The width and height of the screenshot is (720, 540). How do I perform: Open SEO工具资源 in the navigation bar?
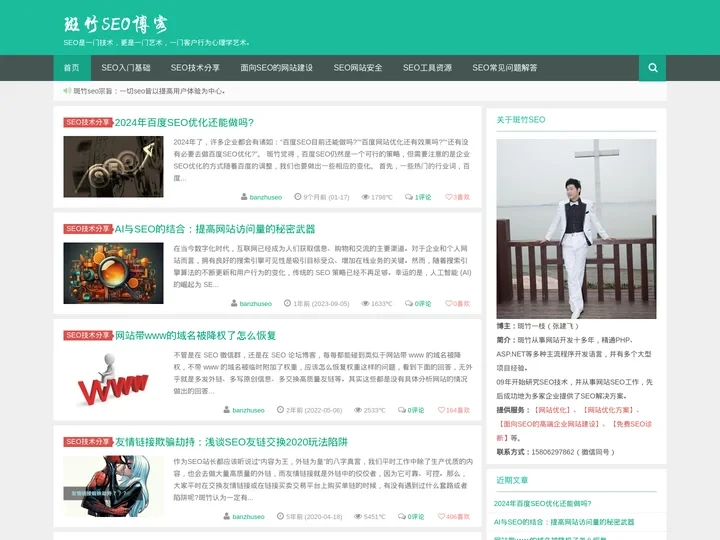(x=427, y=68)
